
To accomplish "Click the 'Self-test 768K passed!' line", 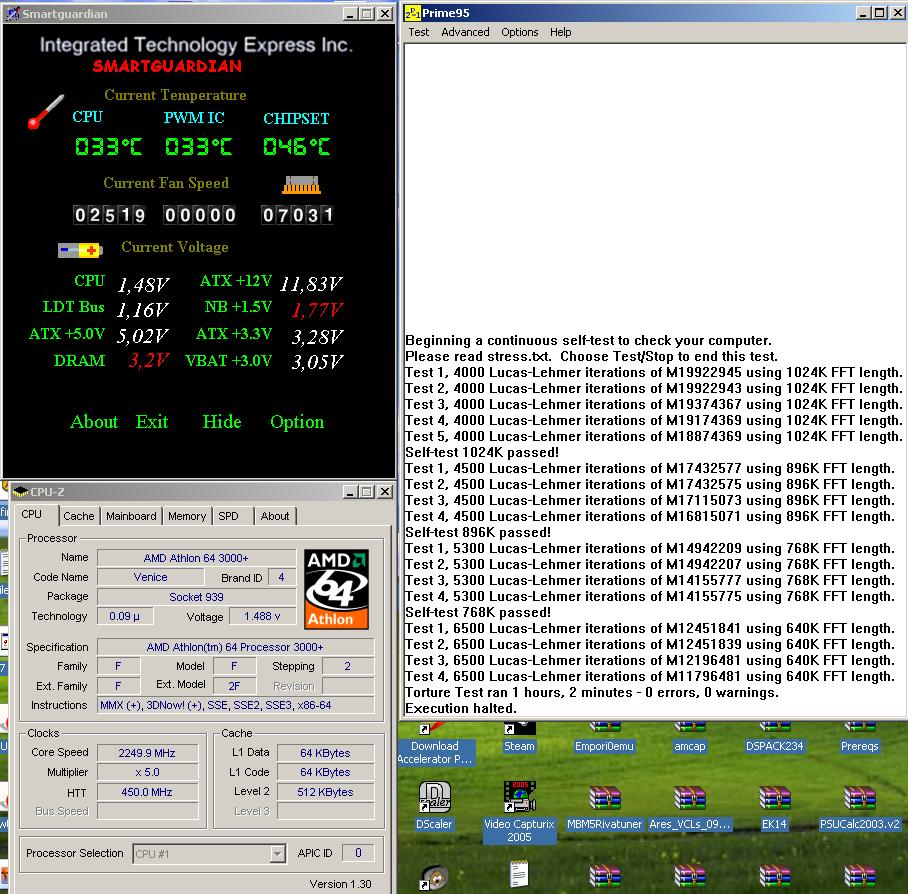I will (x=478, y=613).
